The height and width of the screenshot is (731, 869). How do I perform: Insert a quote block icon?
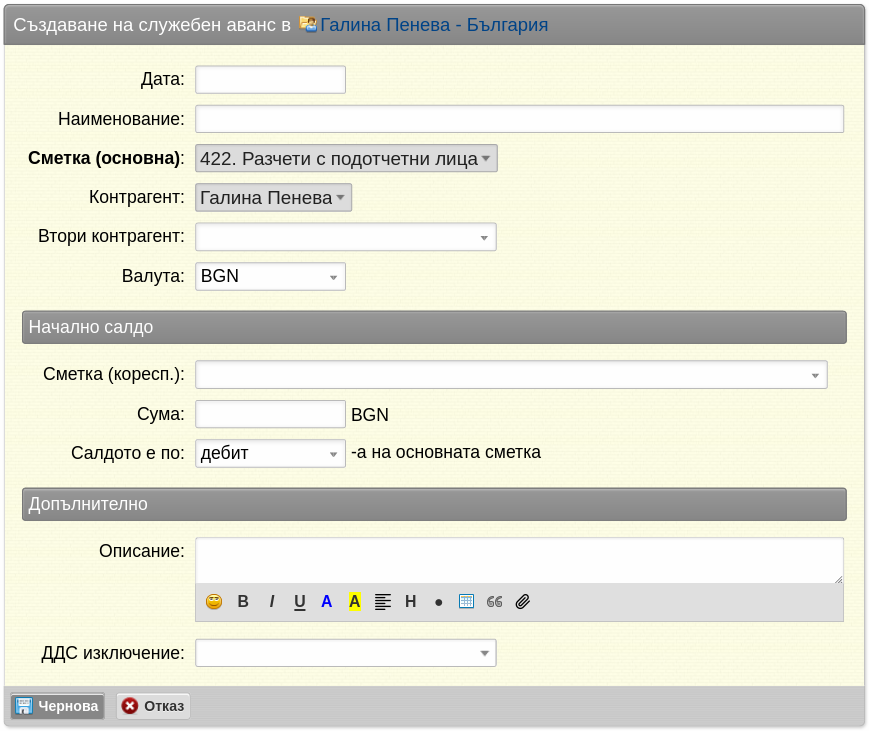point(494,601)
